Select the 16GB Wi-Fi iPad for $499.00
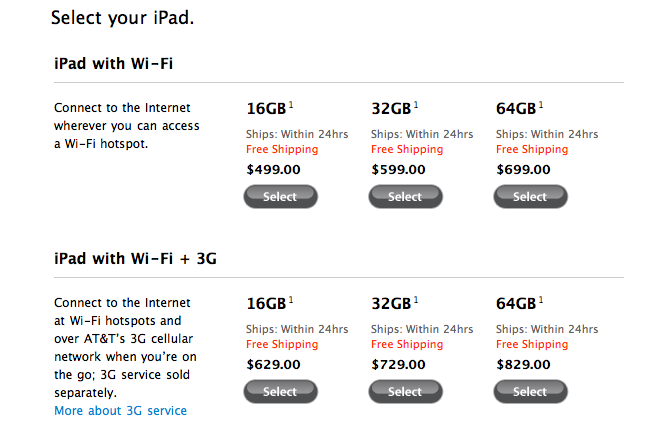 click(x=280, y=196)
